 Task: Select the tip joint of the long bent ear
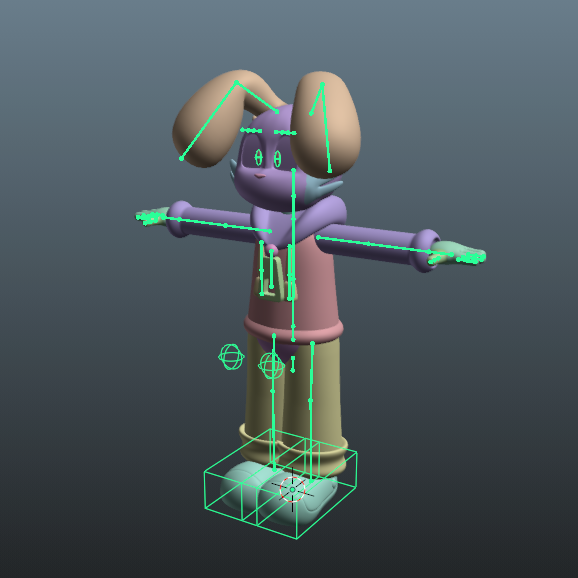point(181,159)
